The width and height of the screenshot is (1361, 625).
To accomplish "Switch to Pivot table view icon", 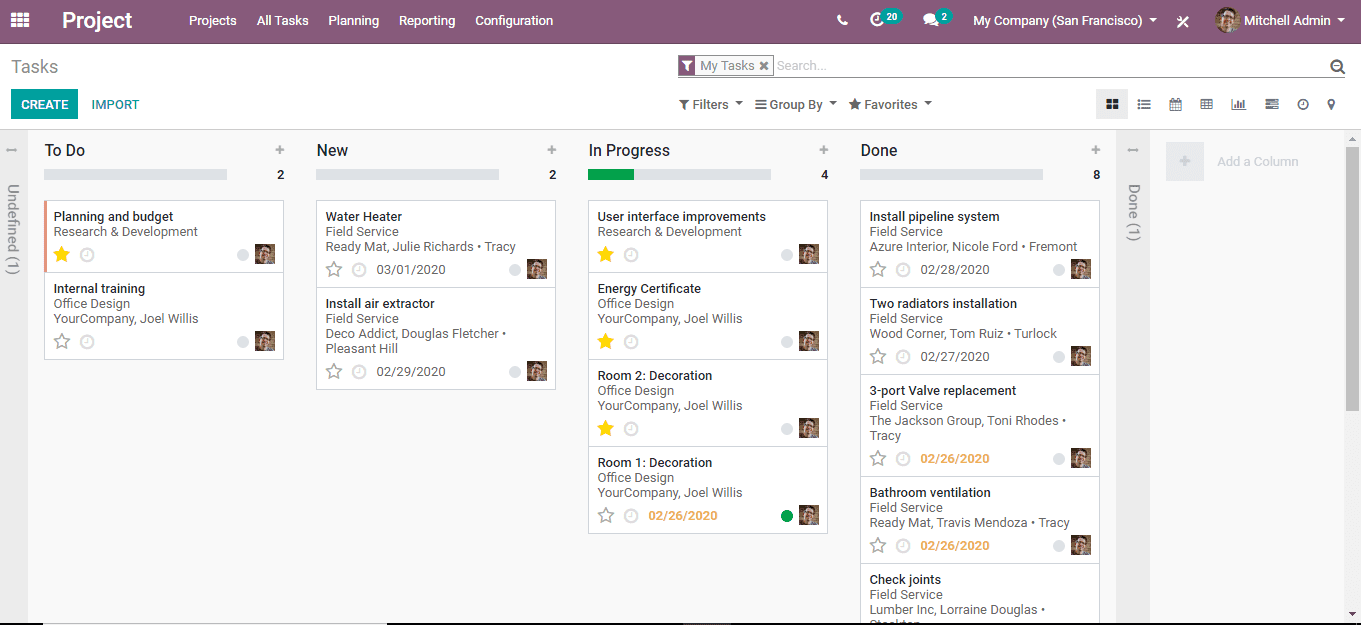I will pyautogui.click(x=1207, y=104).
